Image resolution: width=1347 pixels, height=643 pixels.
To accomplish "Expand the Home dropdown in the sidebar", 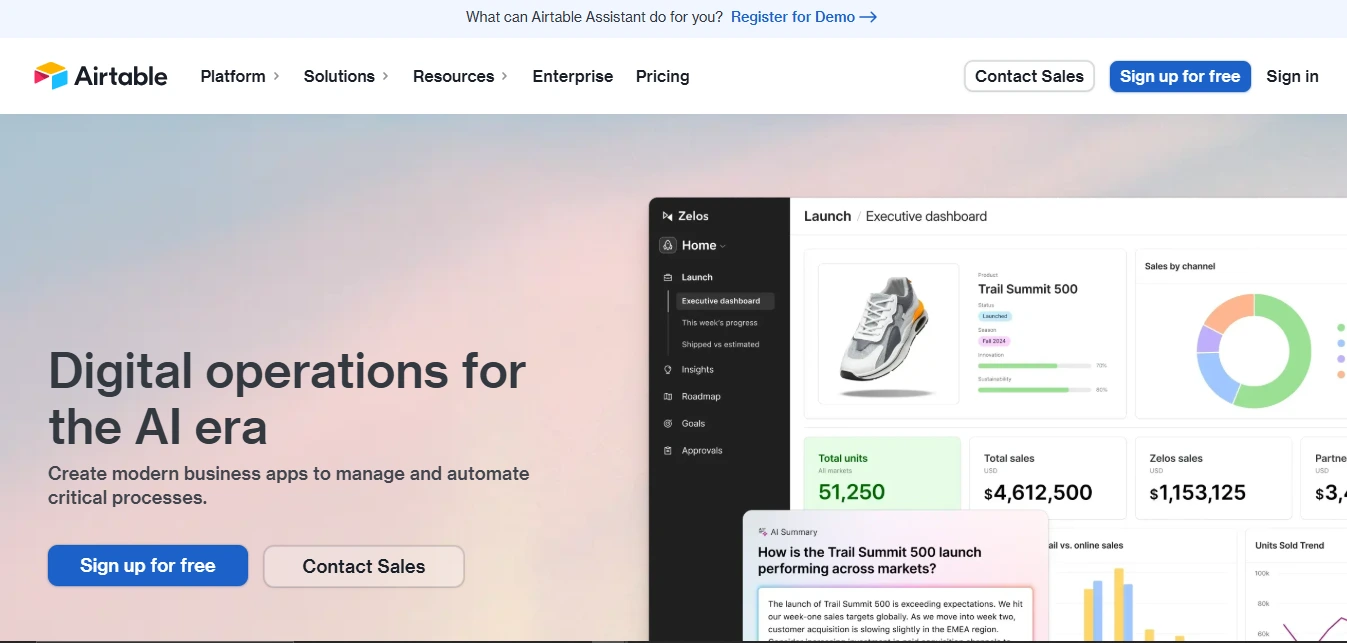I will coord(722,245).
